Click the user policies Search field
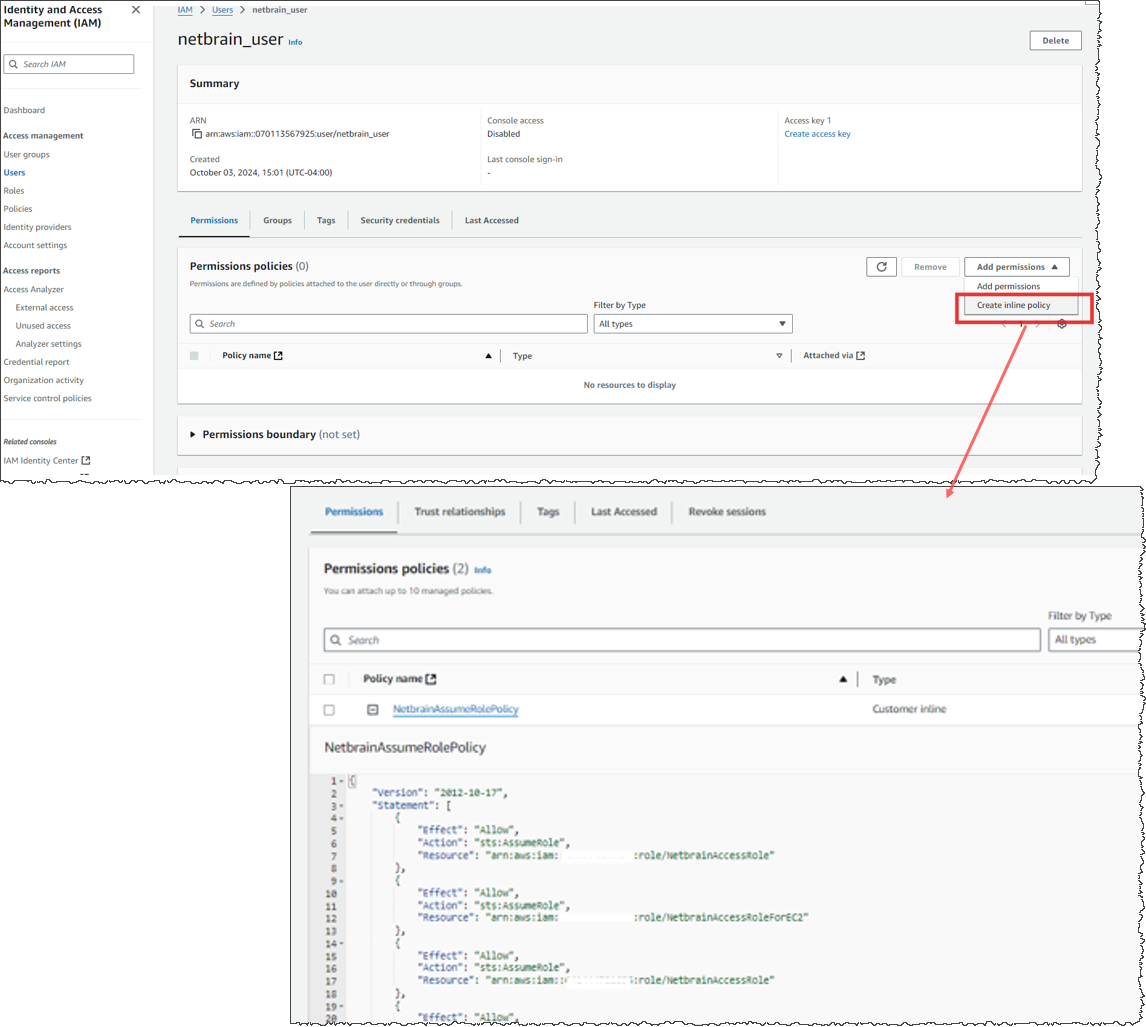1146x1027 pixels. 388,324
